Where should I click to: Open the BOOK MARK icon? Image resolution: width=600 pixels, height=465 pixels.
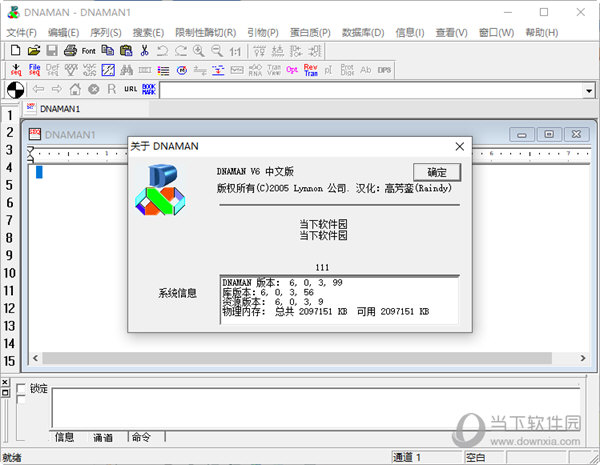(x=149, y=89)
